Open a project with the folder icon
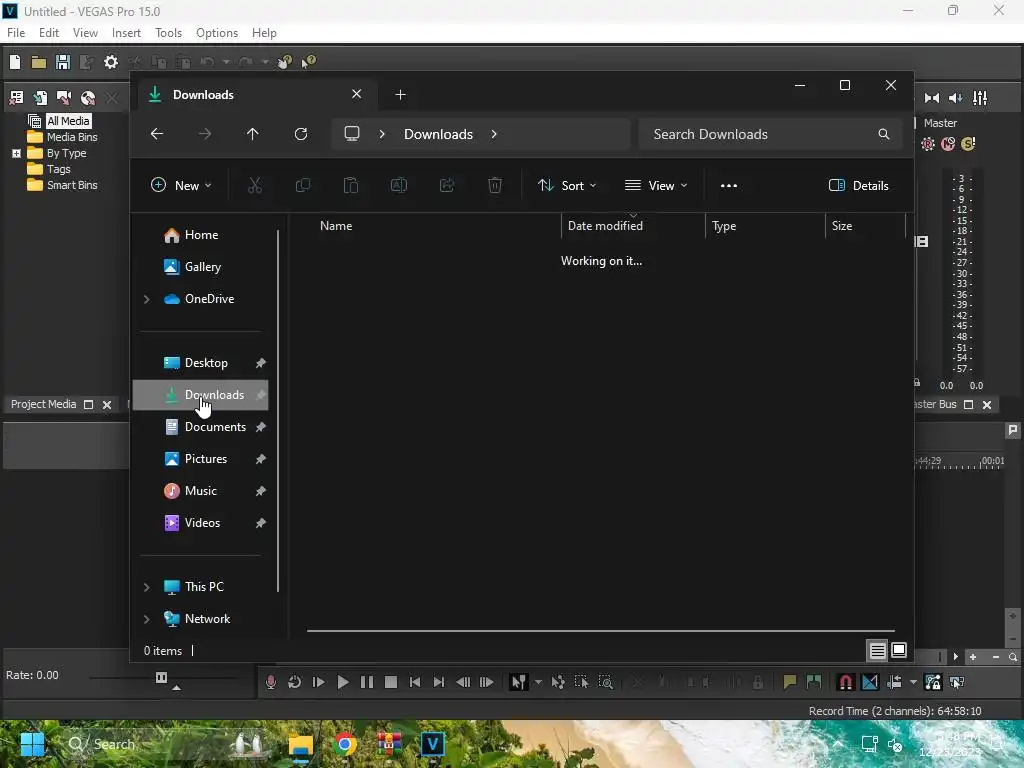This screenshot has height=768, width=1024. click(39, 62)
